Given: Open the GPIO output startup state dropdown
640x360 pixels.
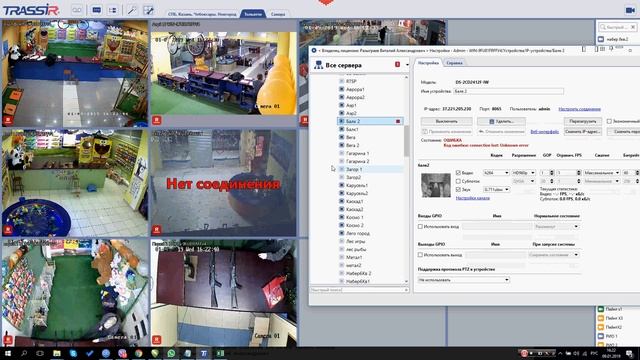Looking at the screenshot, I should pyautogui.click(x=553, y=255).
